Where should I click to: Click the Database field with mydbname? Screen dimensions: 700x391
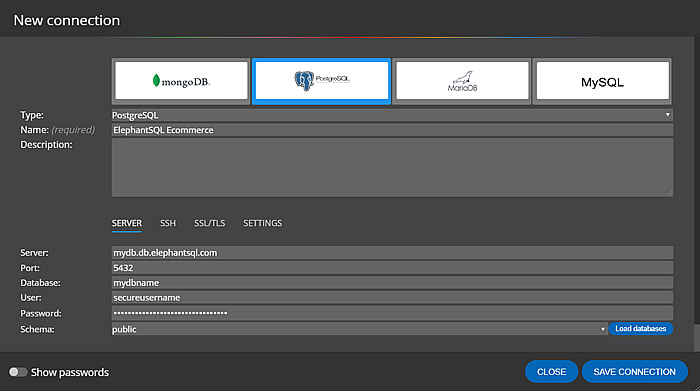tap(392, 283)
